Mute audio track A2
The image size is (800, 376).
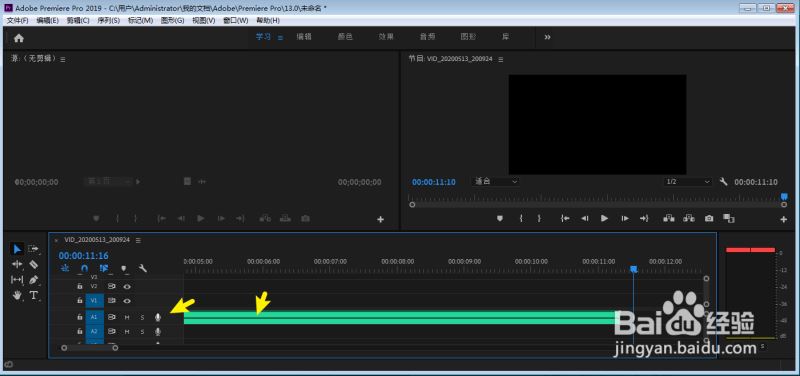point(127,332)
